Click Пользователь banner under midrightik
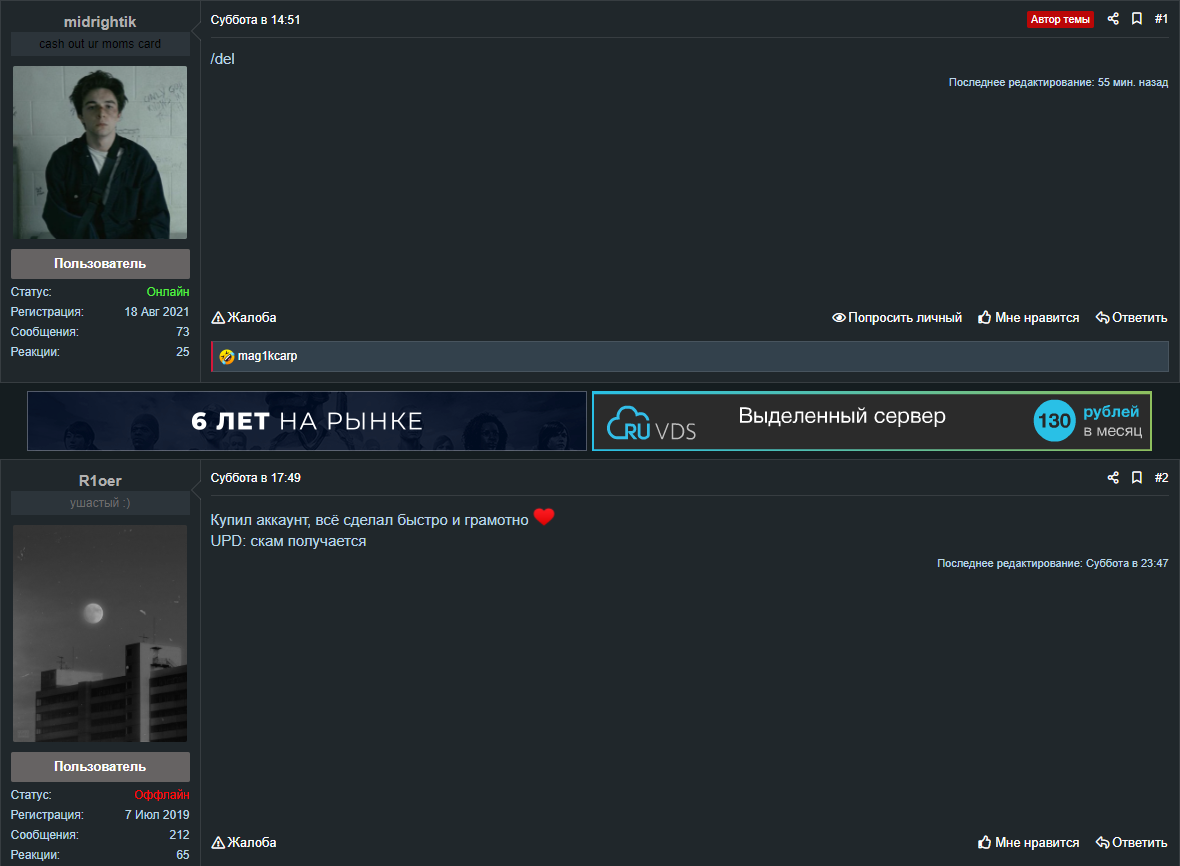The height and width of the screenshot is (866, 1180). (x=100, y=263)
